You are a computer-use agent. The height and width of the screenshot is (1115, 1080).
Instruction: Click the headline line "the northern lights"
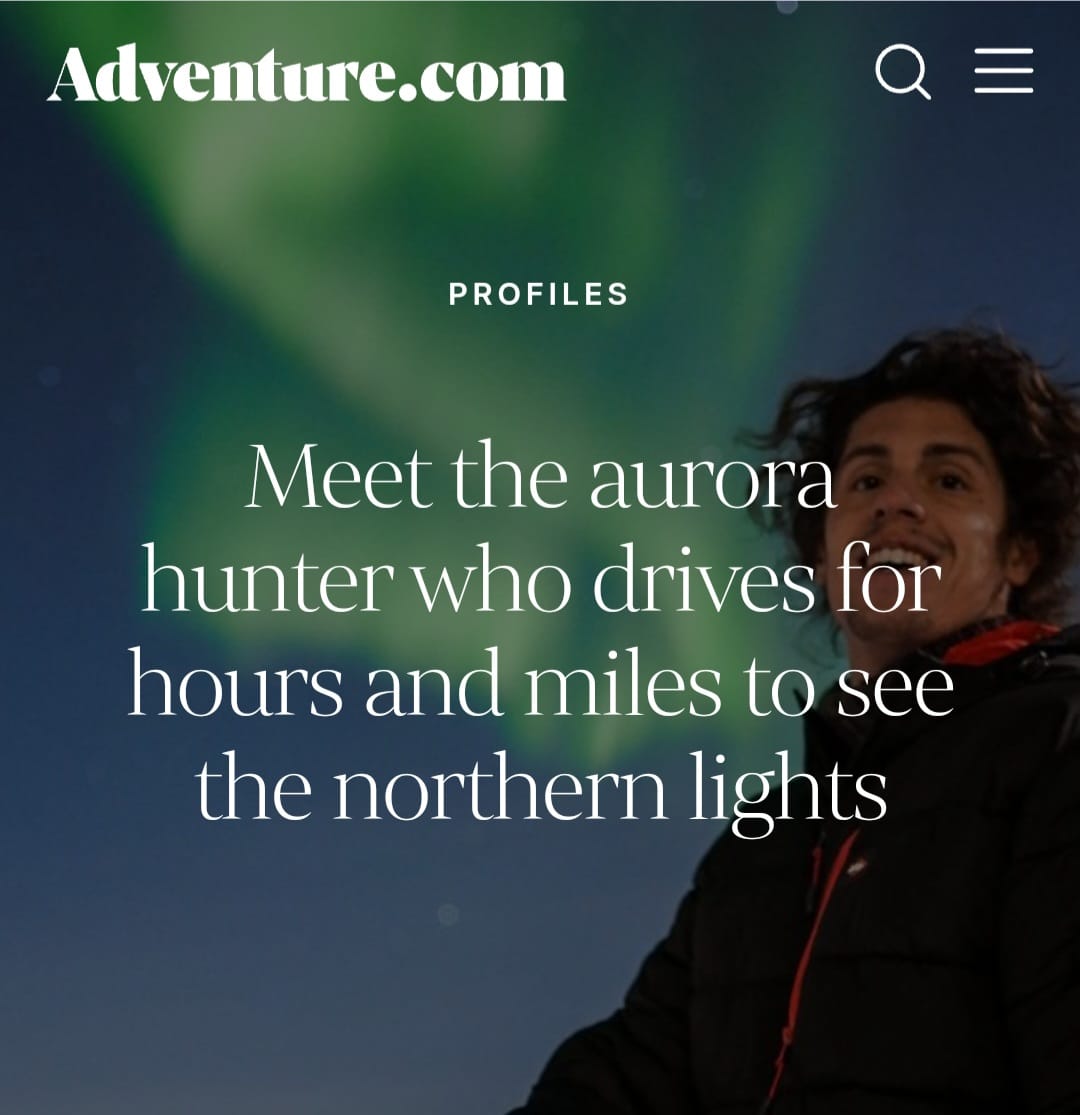tap(542, 788)
